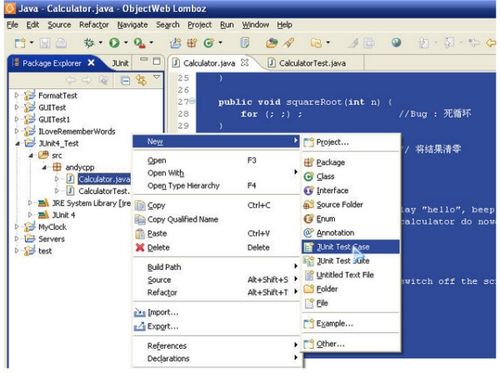Image resolution: width=500 pixels, height=373 pixels.
Task: Click the Export icon in context menu
Action: click(140, 327)
